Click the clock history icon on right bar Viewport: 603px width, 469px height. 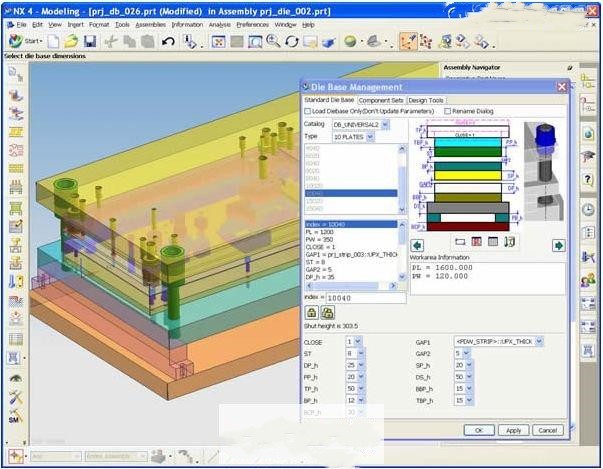click(588, 210)
